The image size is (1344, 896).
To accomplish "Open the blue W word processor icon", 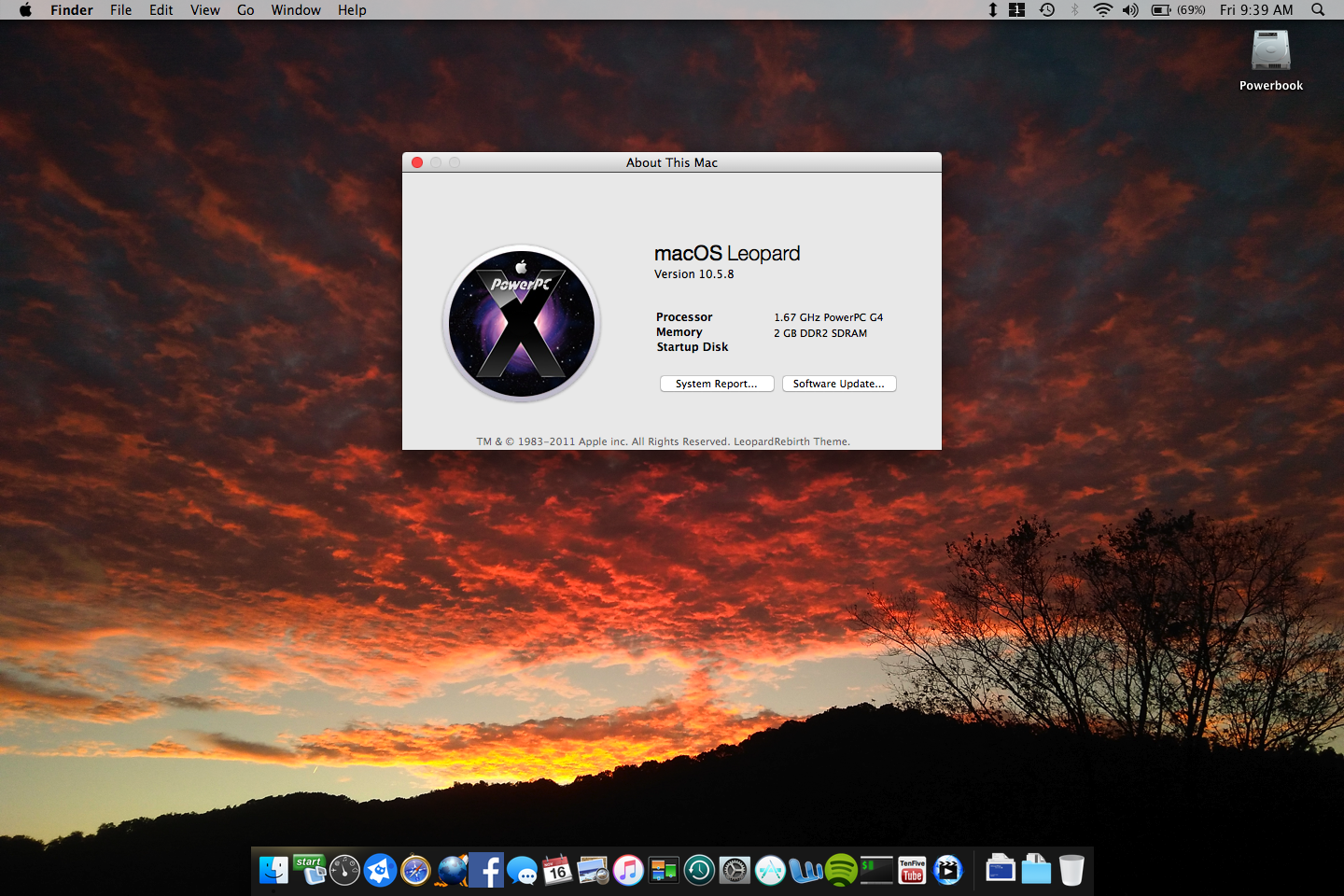I will click(805, 870).
